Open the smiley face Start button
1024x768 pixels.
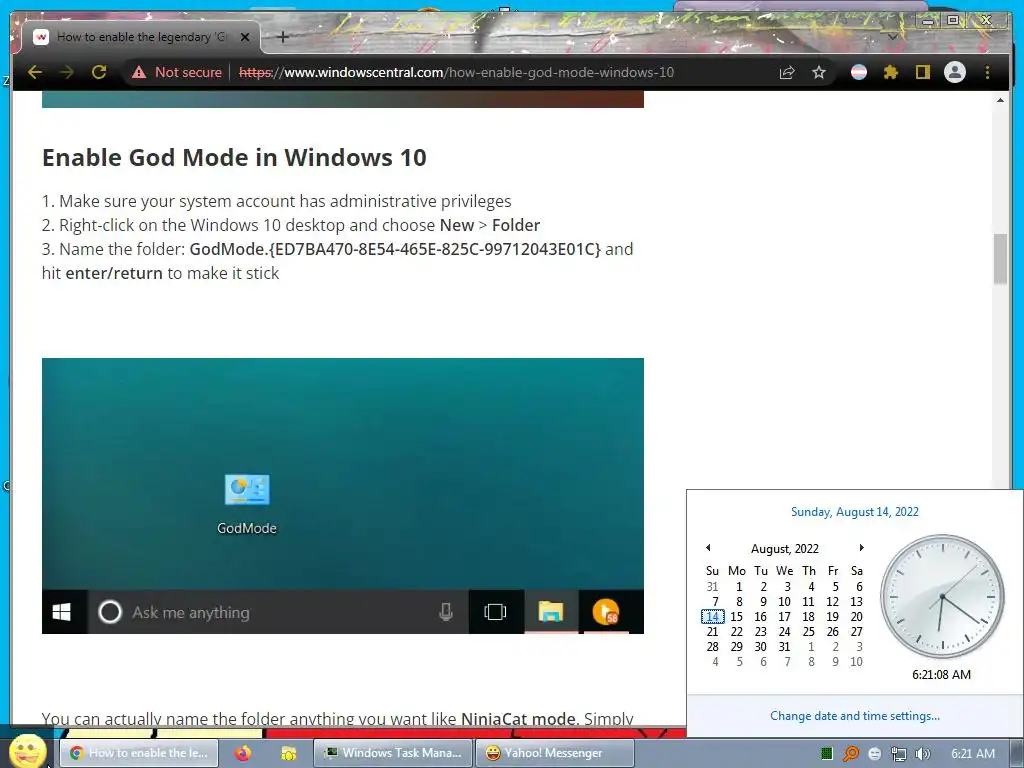(x=27, y=752)
